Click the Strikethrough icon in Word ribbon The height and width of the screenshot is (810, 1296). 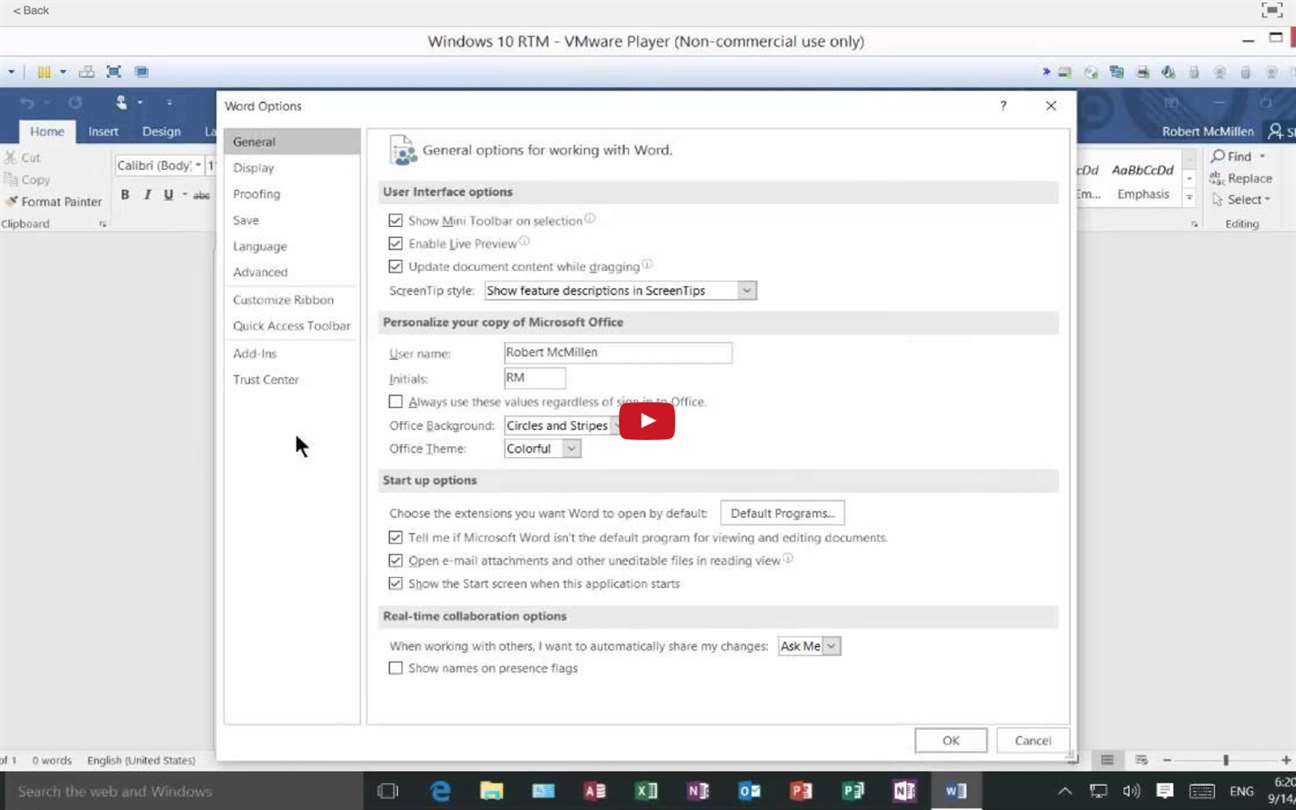tap(202, 195)
